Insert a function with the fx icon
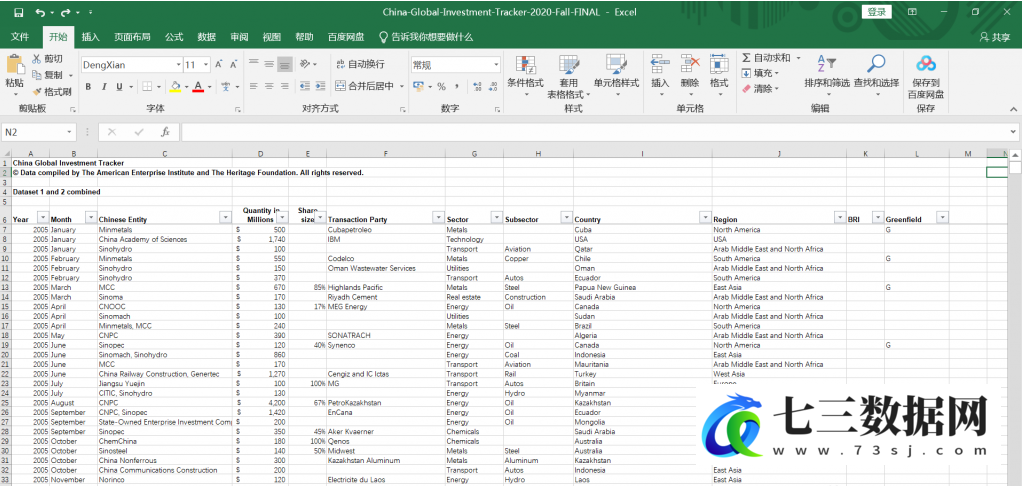The height and width of the screenshot is (486, 1024). click(x=166, y=132)
